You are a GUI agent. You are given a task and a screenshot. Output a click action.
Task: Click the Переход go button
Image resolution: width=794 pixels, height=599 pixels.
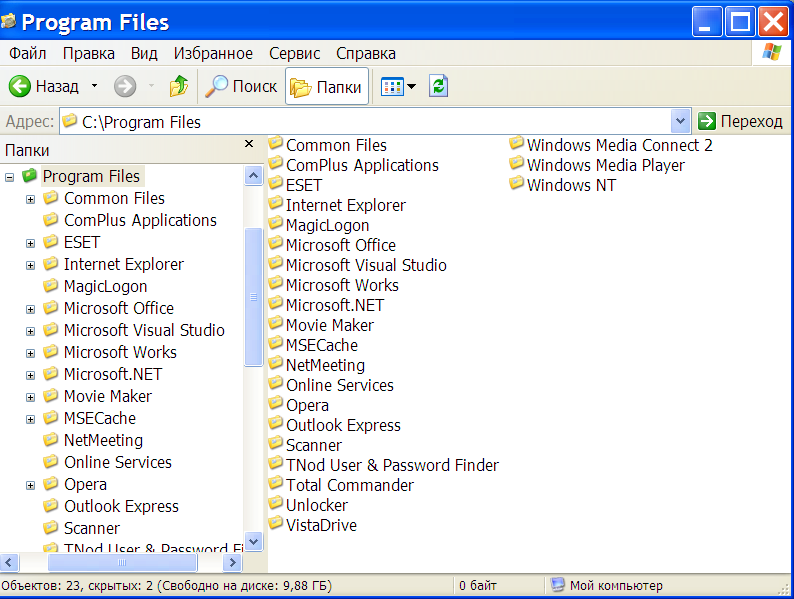740,122
